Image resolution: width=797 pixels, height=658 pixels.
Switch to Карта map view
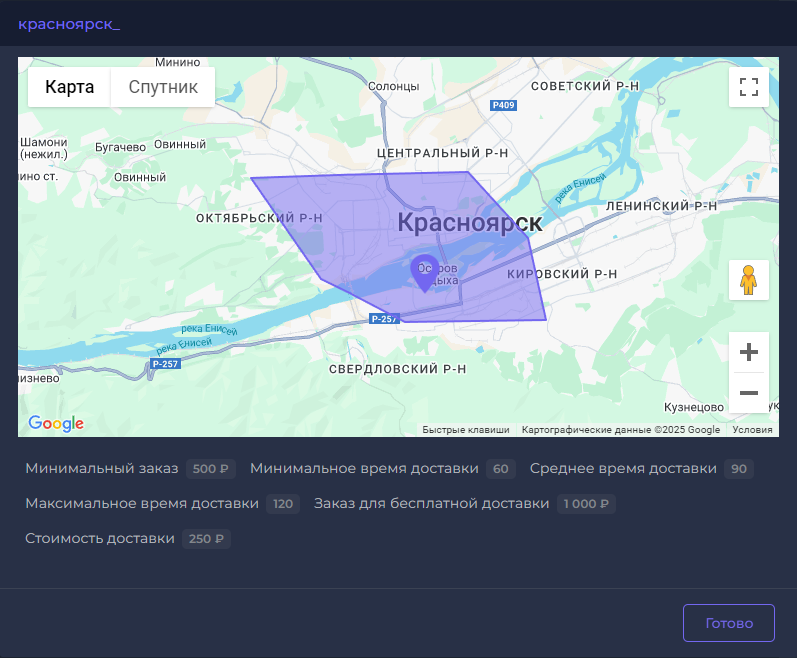pos(70,87)
